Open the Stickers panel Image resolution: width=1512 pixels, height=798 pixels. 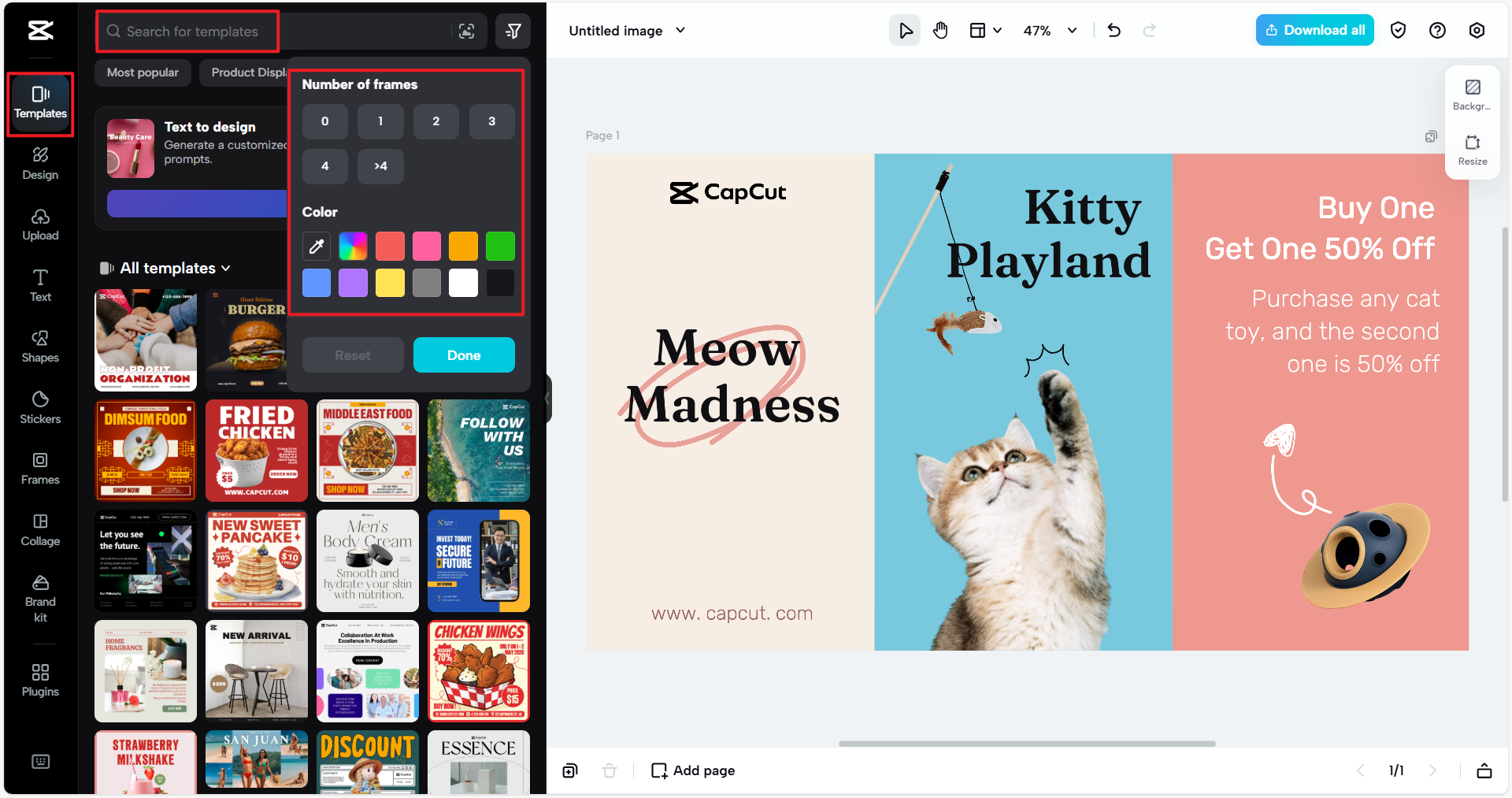[x=40, y=408]
